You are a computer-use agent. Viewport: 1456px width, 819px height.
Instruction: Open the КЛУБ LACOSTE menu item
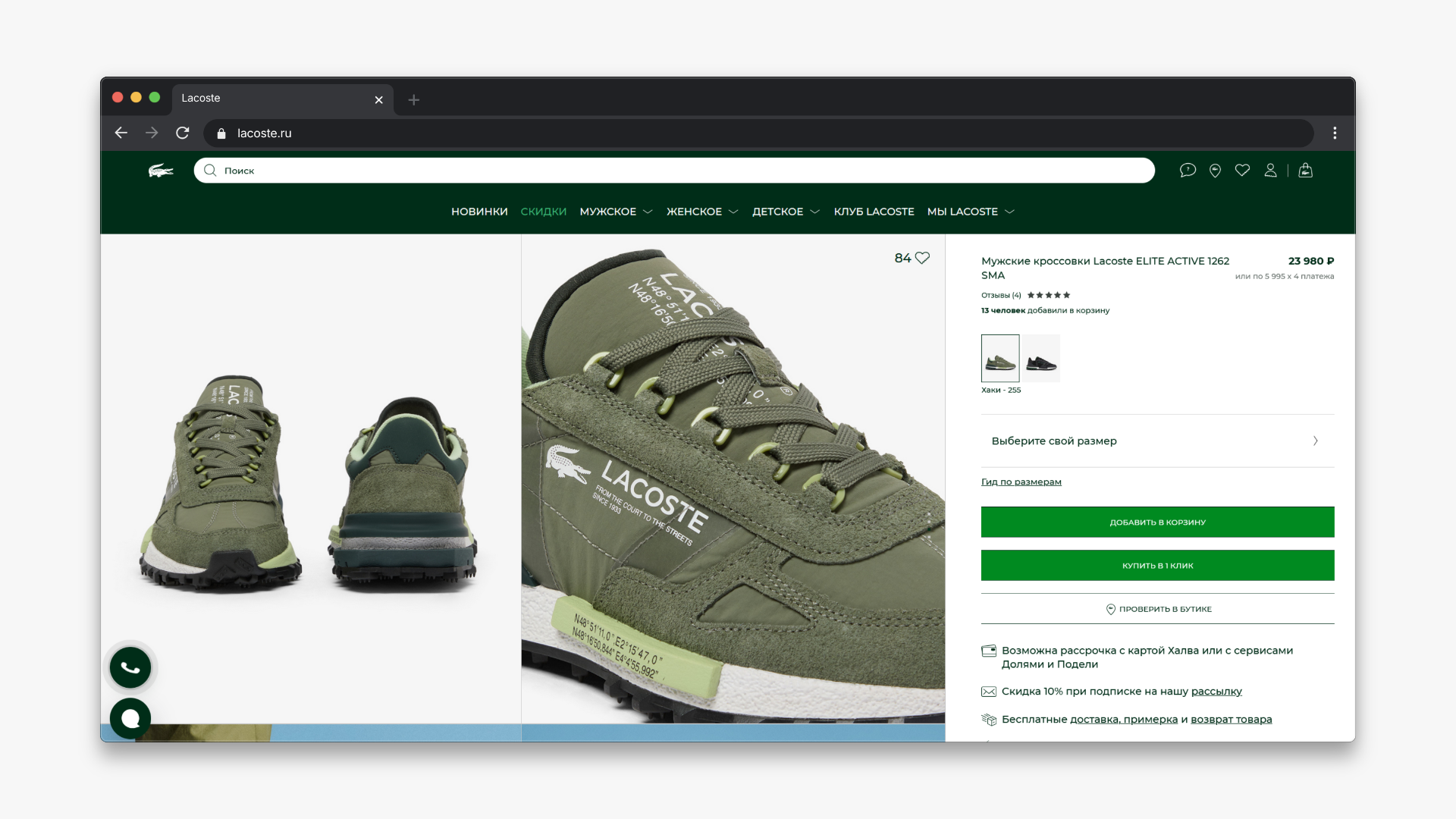pyautogui.click(x=874, y=212)
